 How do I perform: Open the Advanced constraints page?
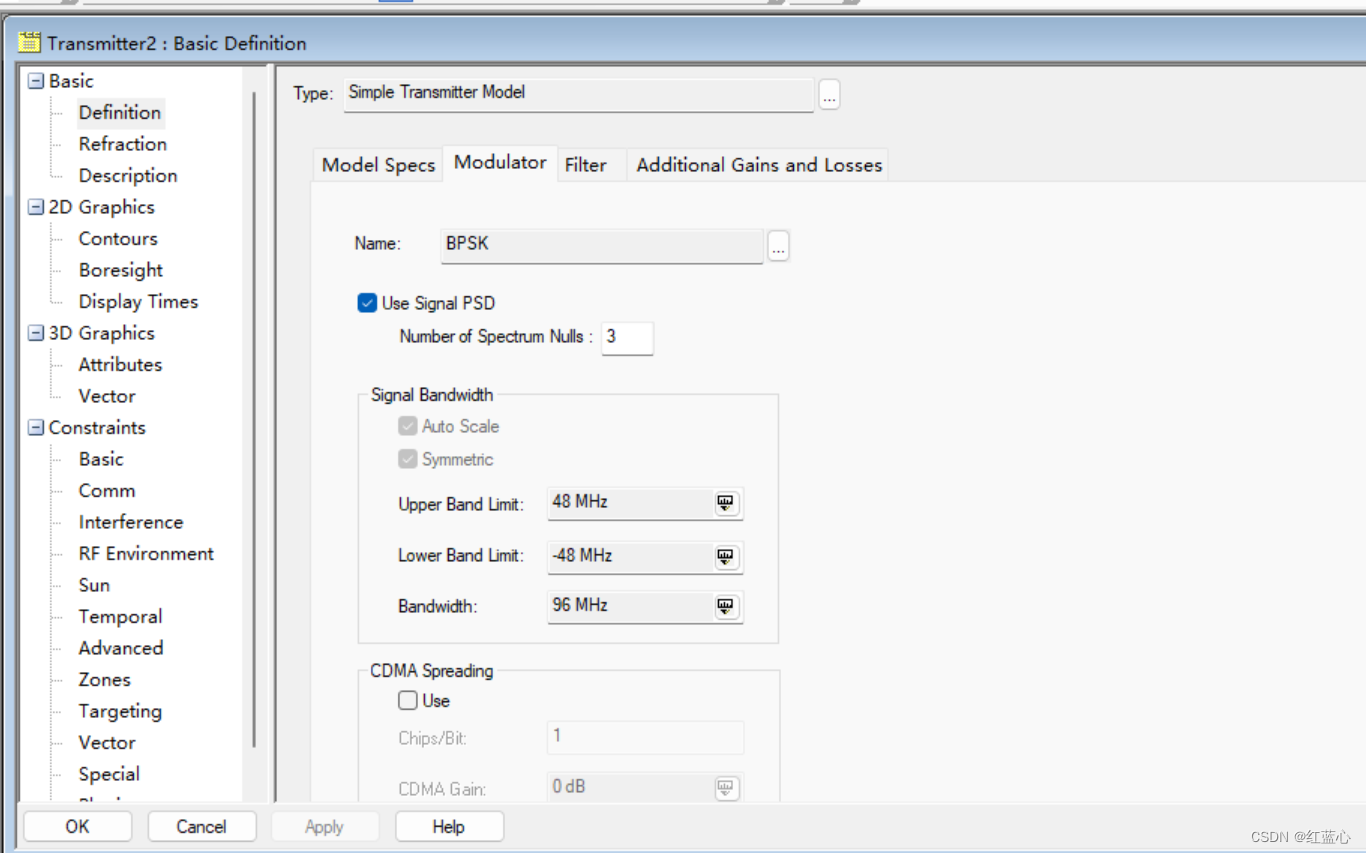pyautogui.click(x=121, y=648)
